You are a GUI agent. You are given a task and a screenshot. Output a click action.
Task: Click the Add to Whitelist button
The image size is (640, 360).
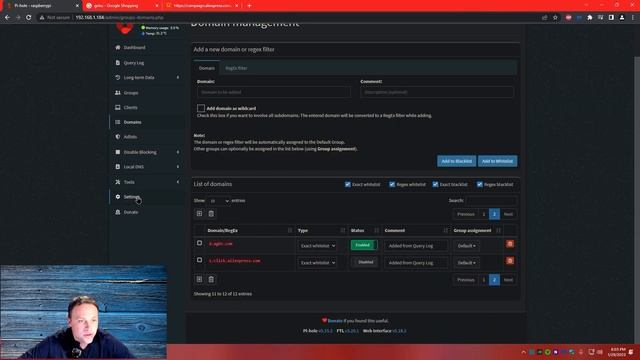point(497,161)
